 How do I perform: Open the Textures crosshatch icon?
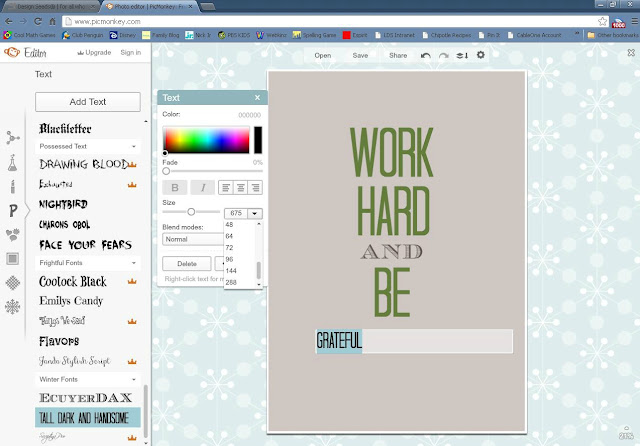(13, 282)
